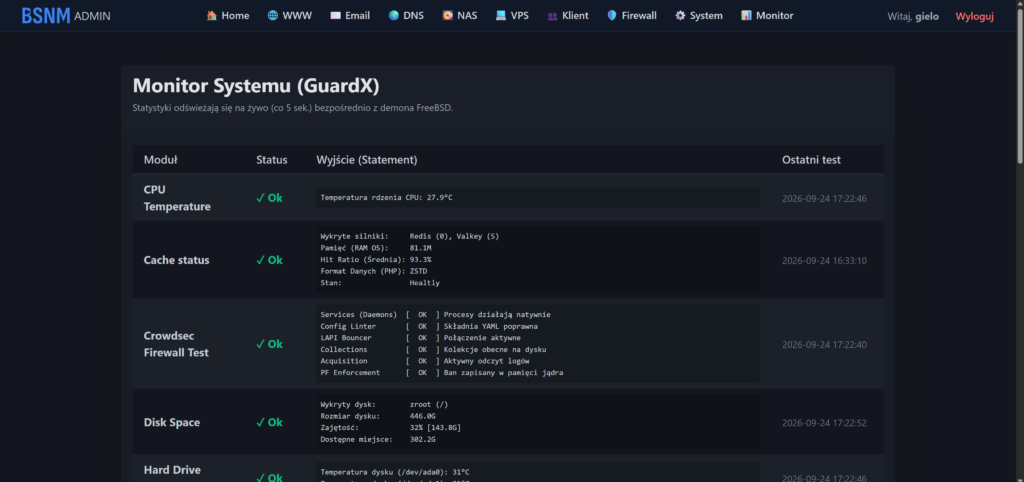The height and width of the screenshot is (482, 1024).
Task: Go to the Email section
Action: pos(350,16)
